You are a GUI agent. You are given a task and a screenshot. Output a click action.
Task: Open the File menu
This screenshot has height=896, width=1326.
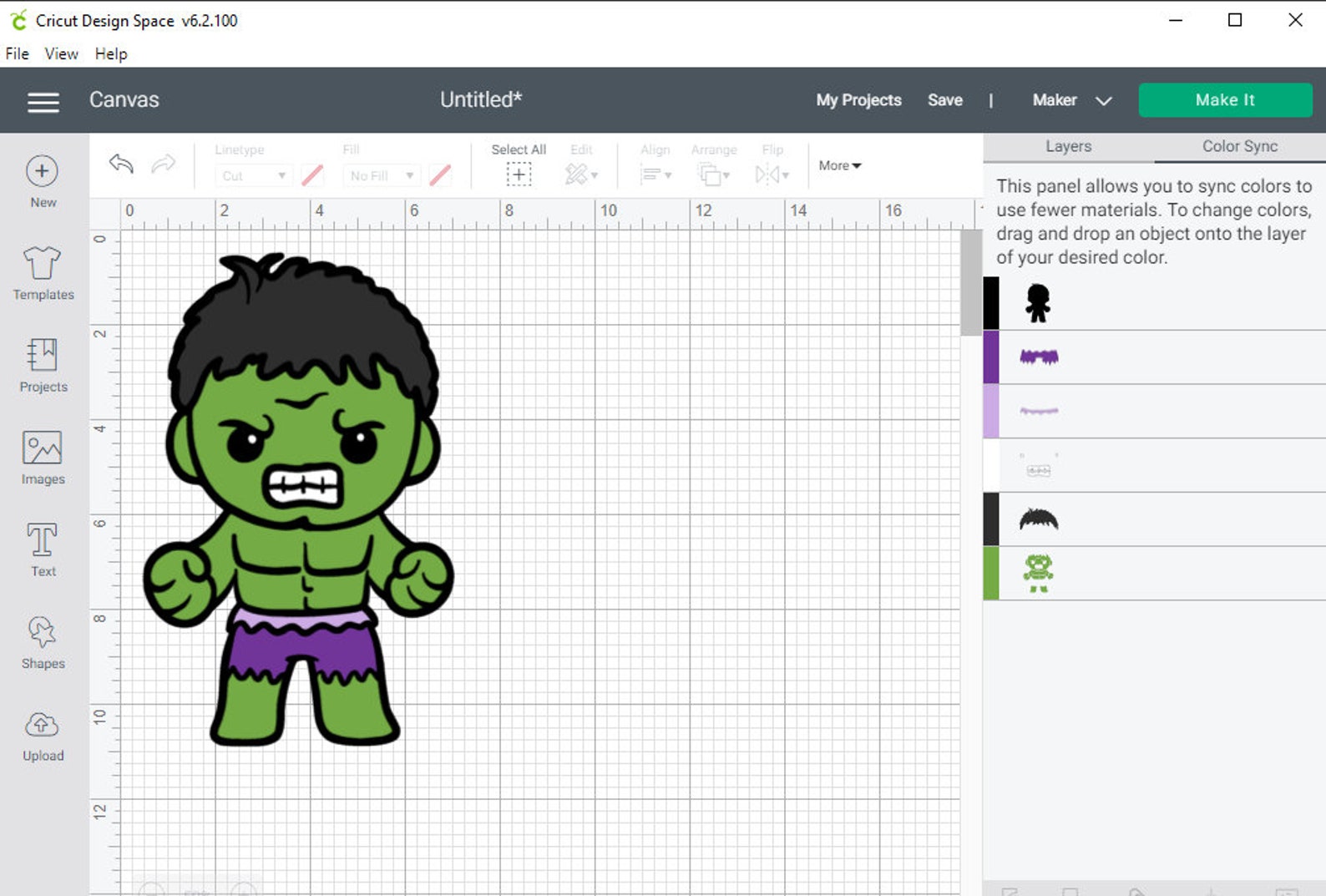click(x=17, y=53)
